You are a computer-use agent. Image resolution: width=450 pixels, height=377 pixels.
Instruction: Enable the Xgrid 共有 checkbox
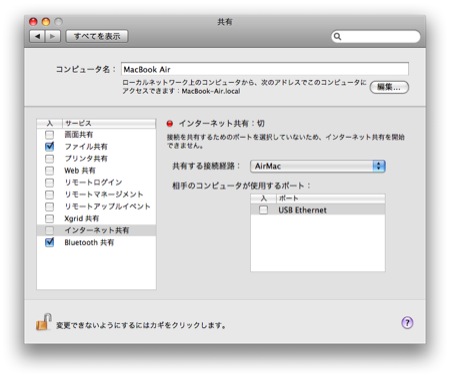coord(49,219)
